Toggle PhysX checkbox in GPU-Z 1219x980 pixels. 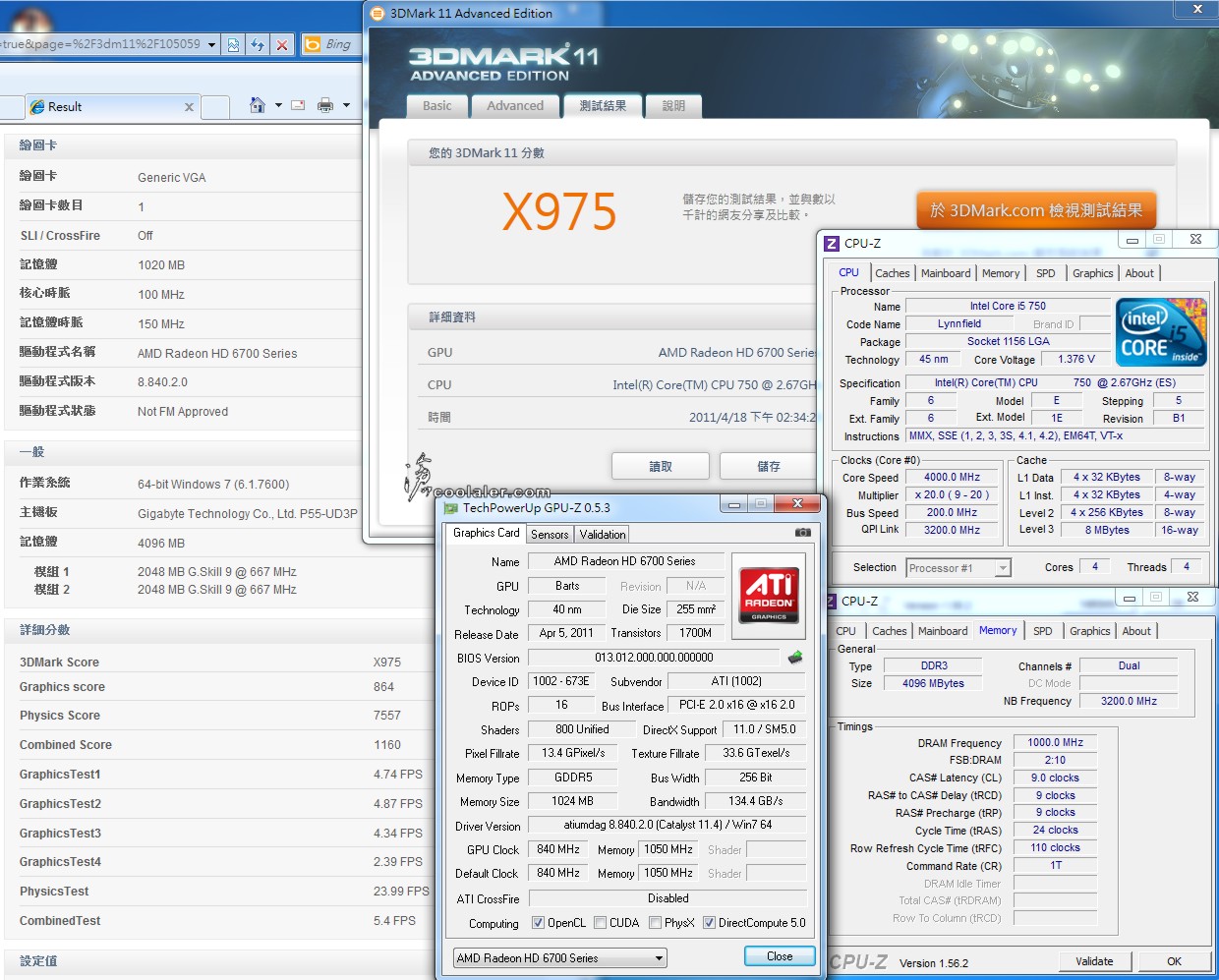[x=655, y=923]
